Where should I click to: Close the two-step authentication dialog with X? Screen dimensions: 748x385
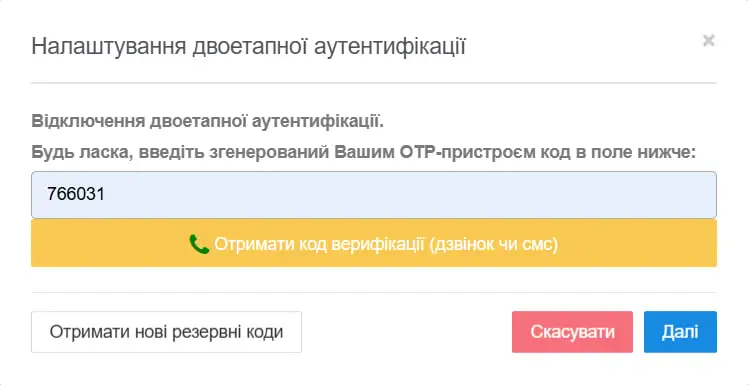click(x=708, y=41)
